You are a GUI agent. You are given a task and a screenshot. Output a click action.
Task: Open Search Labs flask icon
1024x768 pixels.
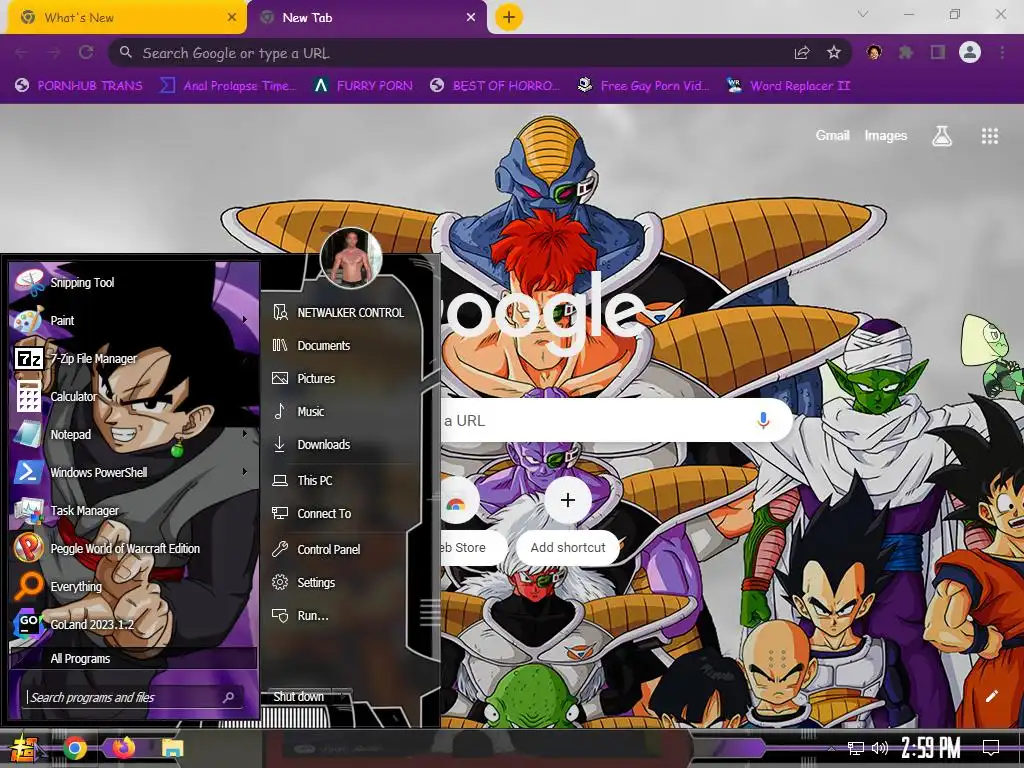click(x=942, y=136)
